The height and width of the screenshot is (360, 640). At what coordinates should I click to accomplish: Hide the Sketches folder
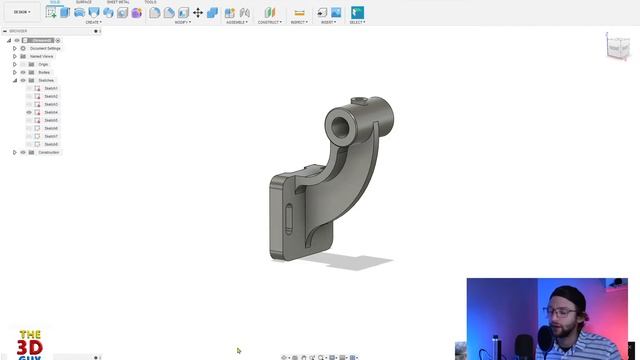click(23, 80)
